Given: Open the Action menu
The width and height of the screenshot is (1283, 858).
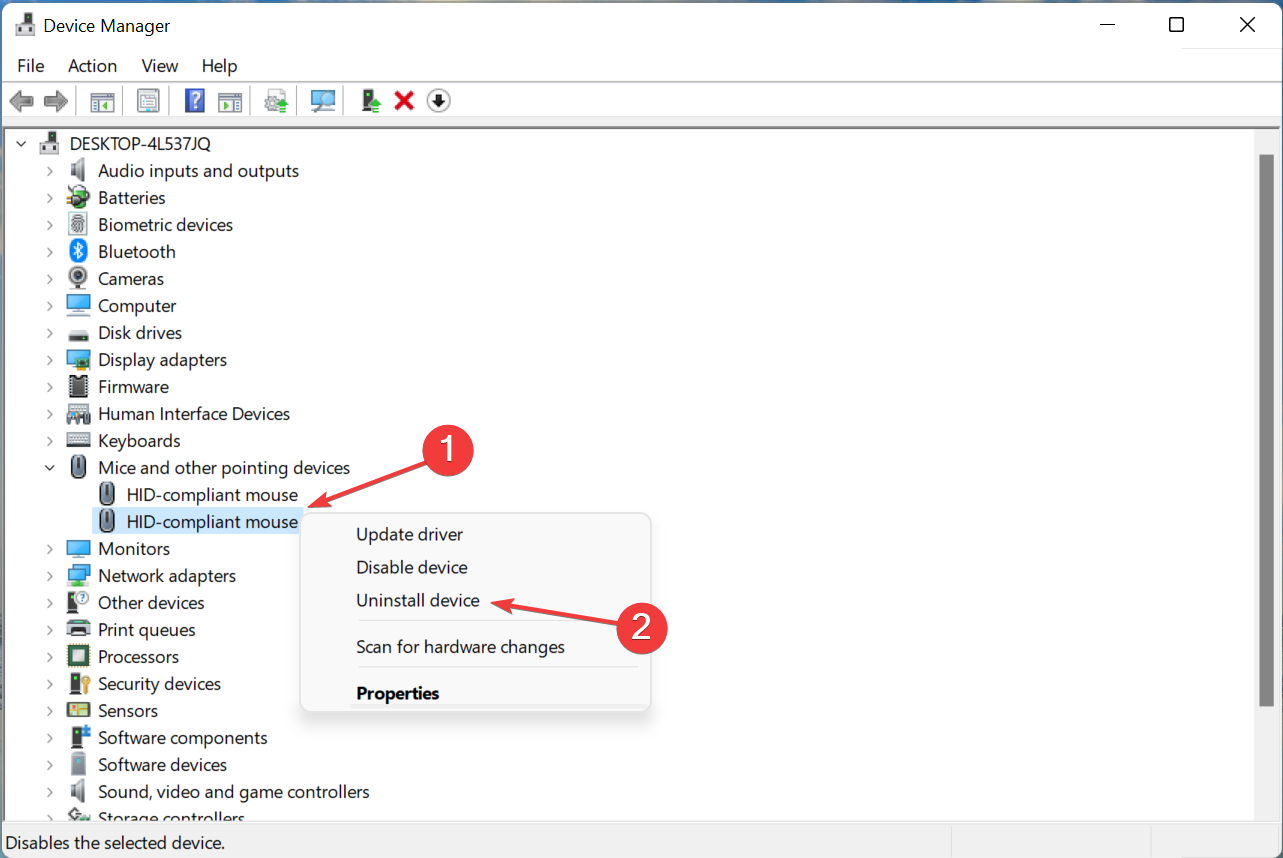Looking at the screenshot, I should tap(92, 66).
